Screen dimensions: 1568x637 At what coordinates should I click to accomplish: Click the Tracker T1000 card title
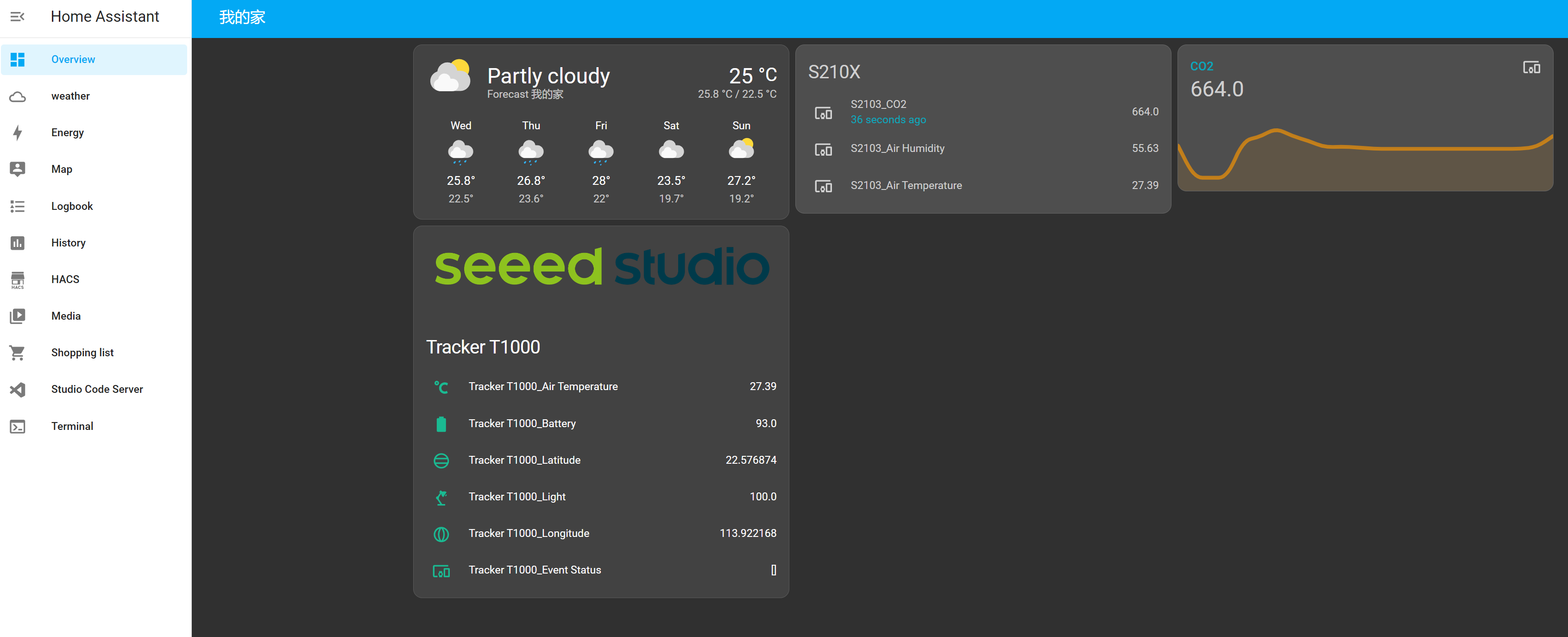[x=483, y=347]
